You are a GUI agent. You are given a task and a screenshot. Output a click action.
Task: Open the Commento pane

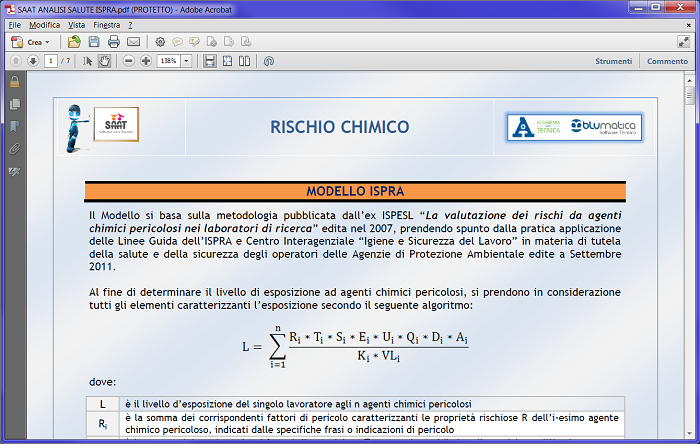[x=667, y=61]
